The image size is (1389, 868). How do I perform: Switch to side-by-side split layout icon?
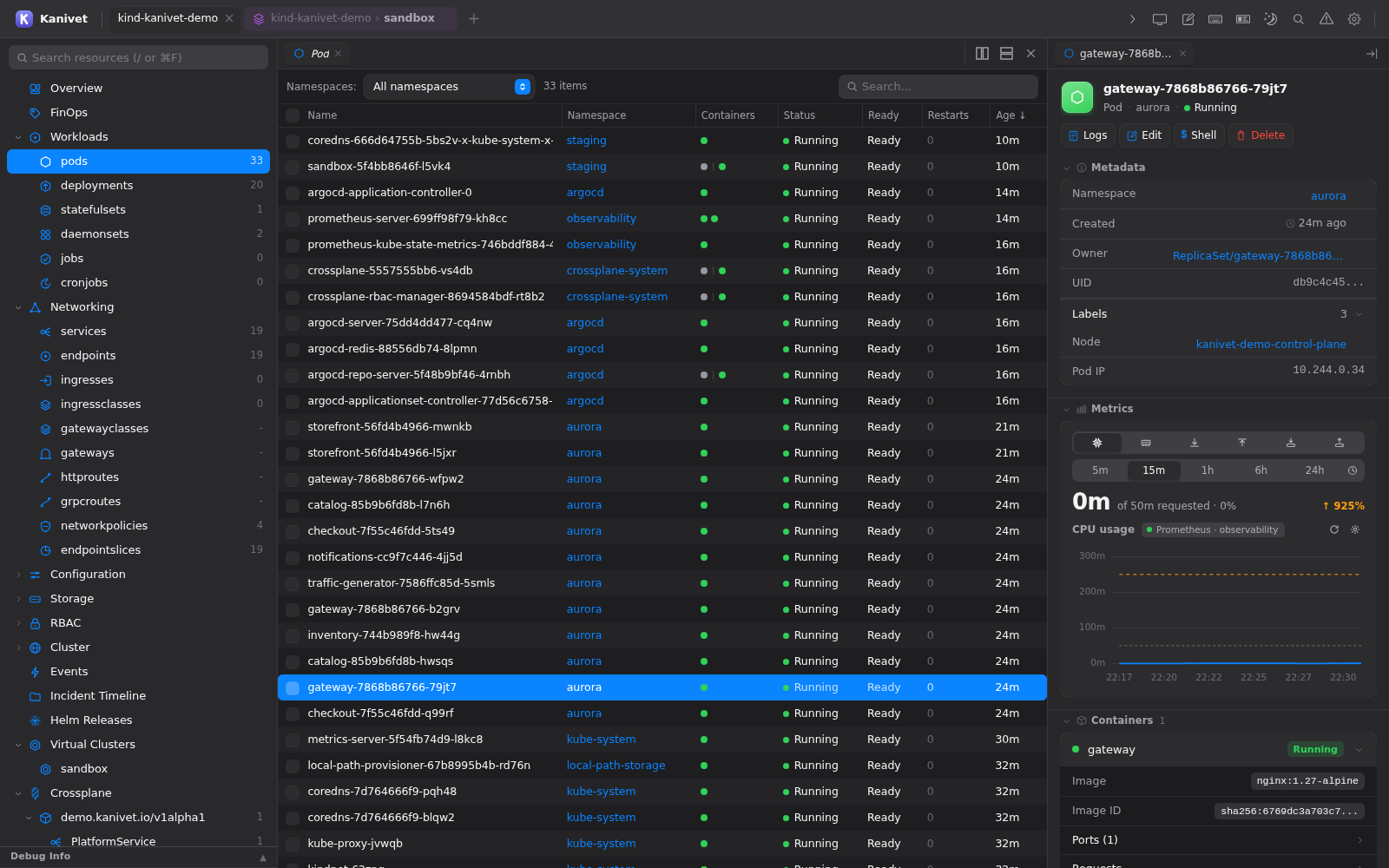tap(982, 54)
